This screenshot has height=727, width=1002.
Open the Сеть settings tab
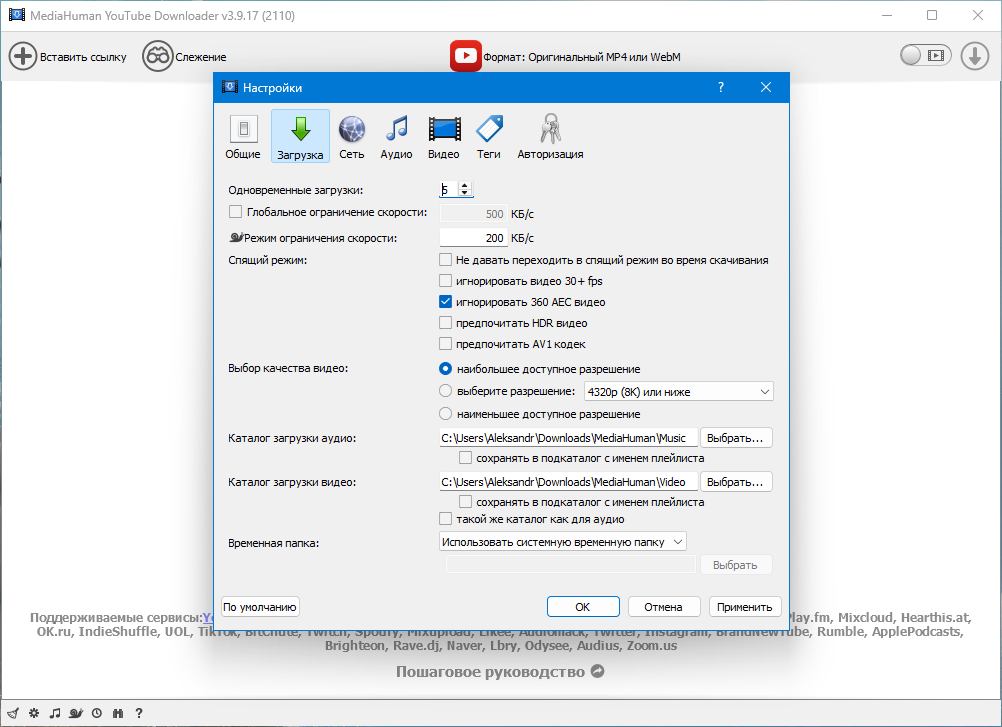coord(351,137)
